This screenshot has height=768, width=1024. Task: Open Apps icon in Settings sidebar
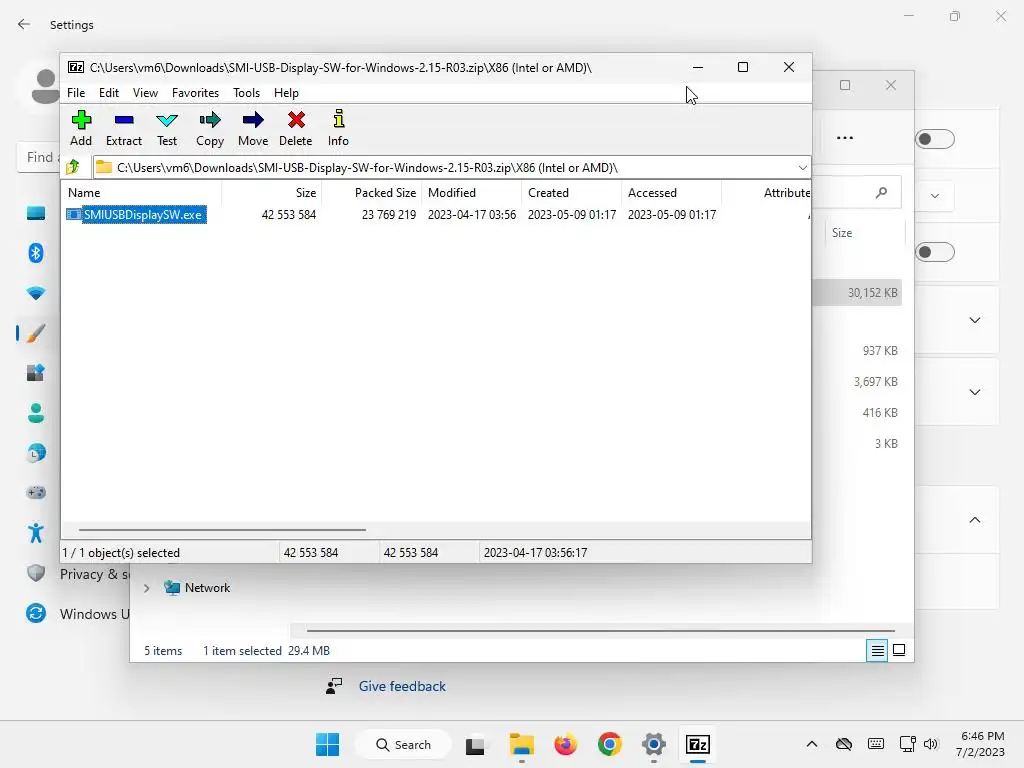[36, 373]
